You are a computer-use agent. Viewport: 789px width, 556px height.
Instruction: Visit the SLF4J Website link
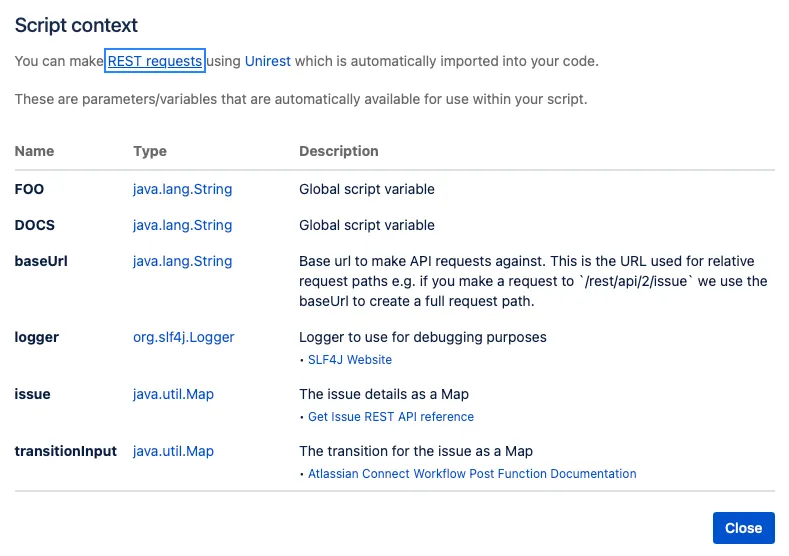350,360
